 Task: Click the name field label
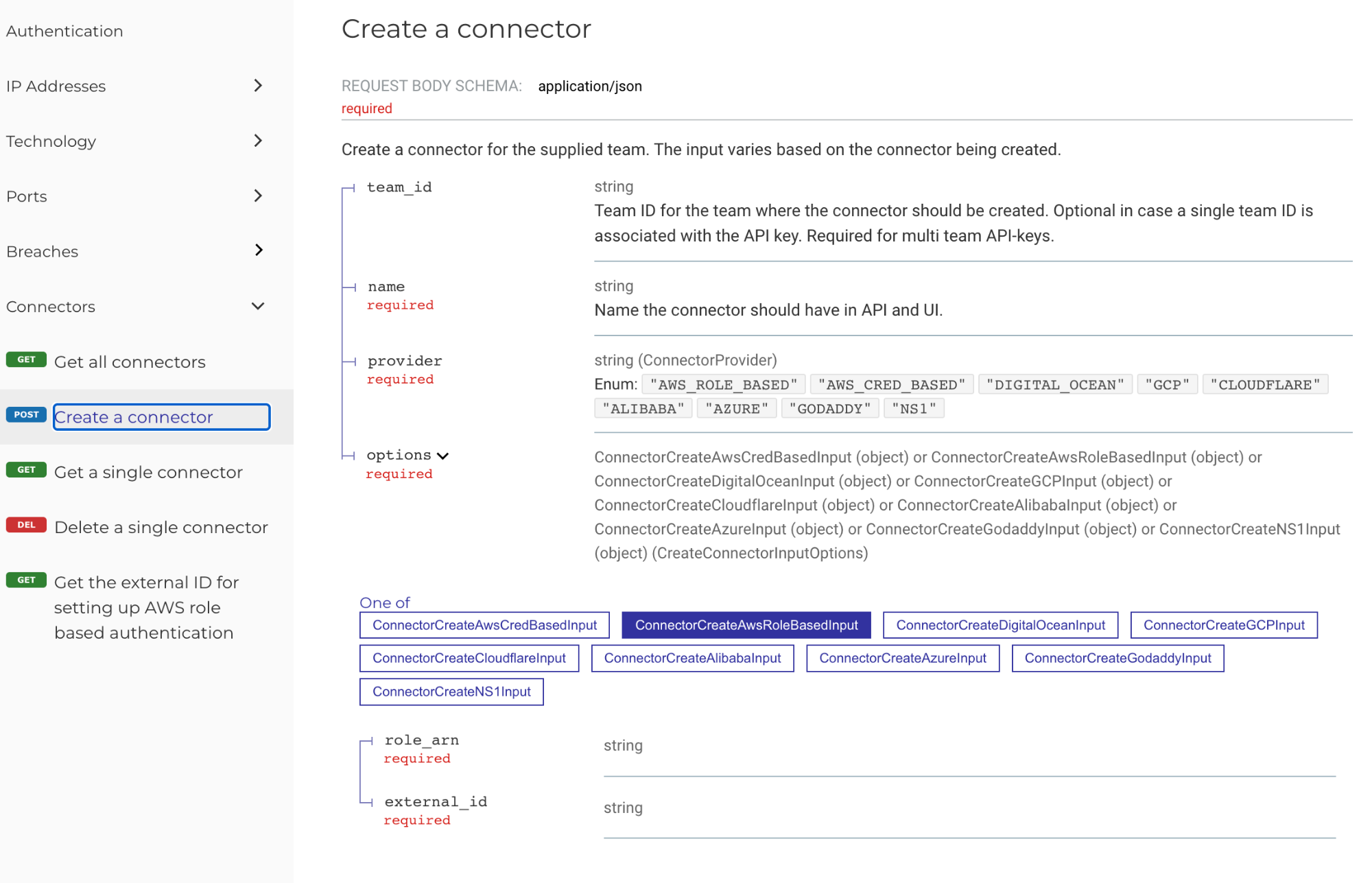386,287
